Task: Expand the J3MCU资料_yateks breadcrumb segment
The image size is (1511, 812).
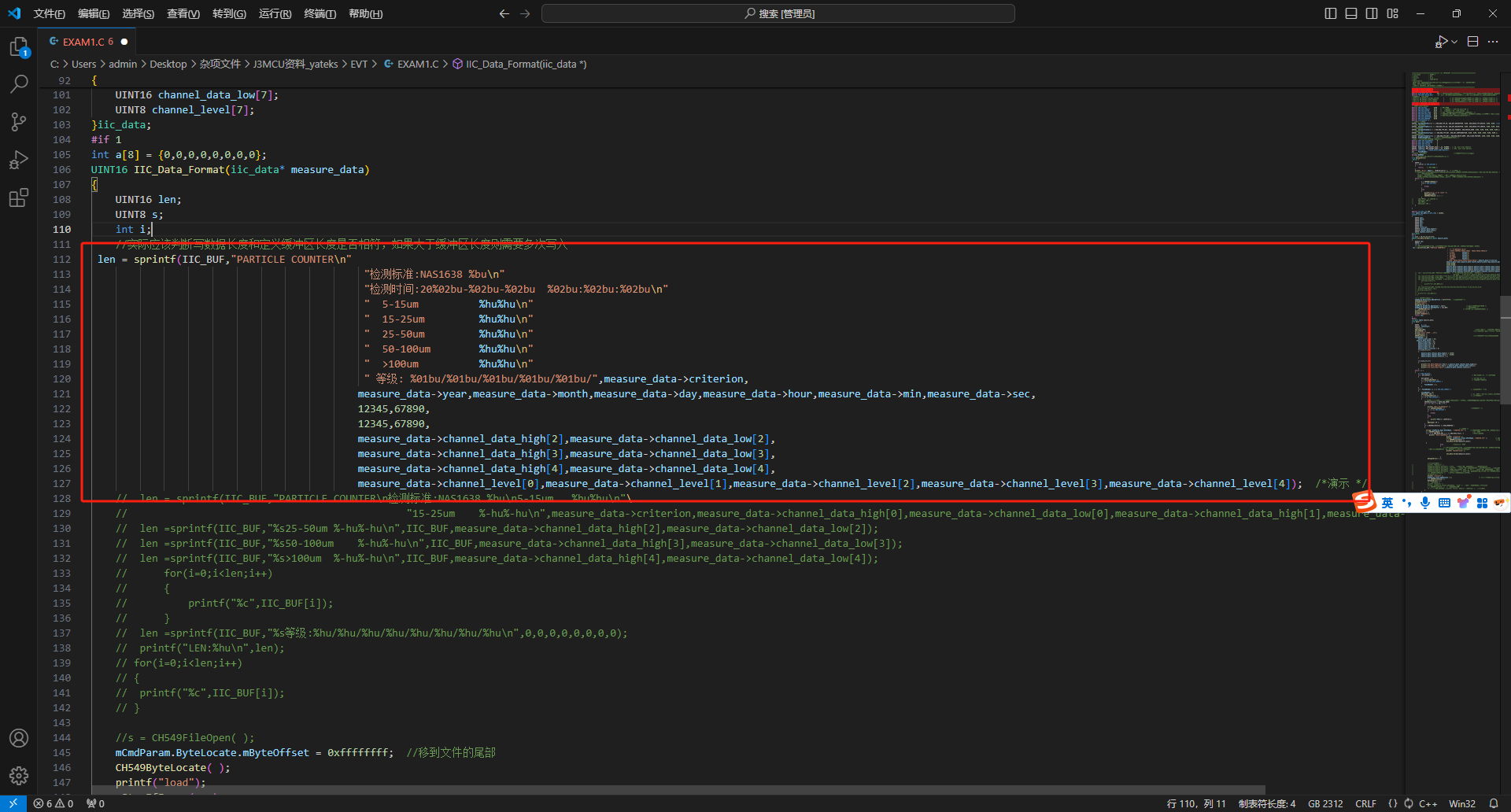Action: [x=295, y=64]
